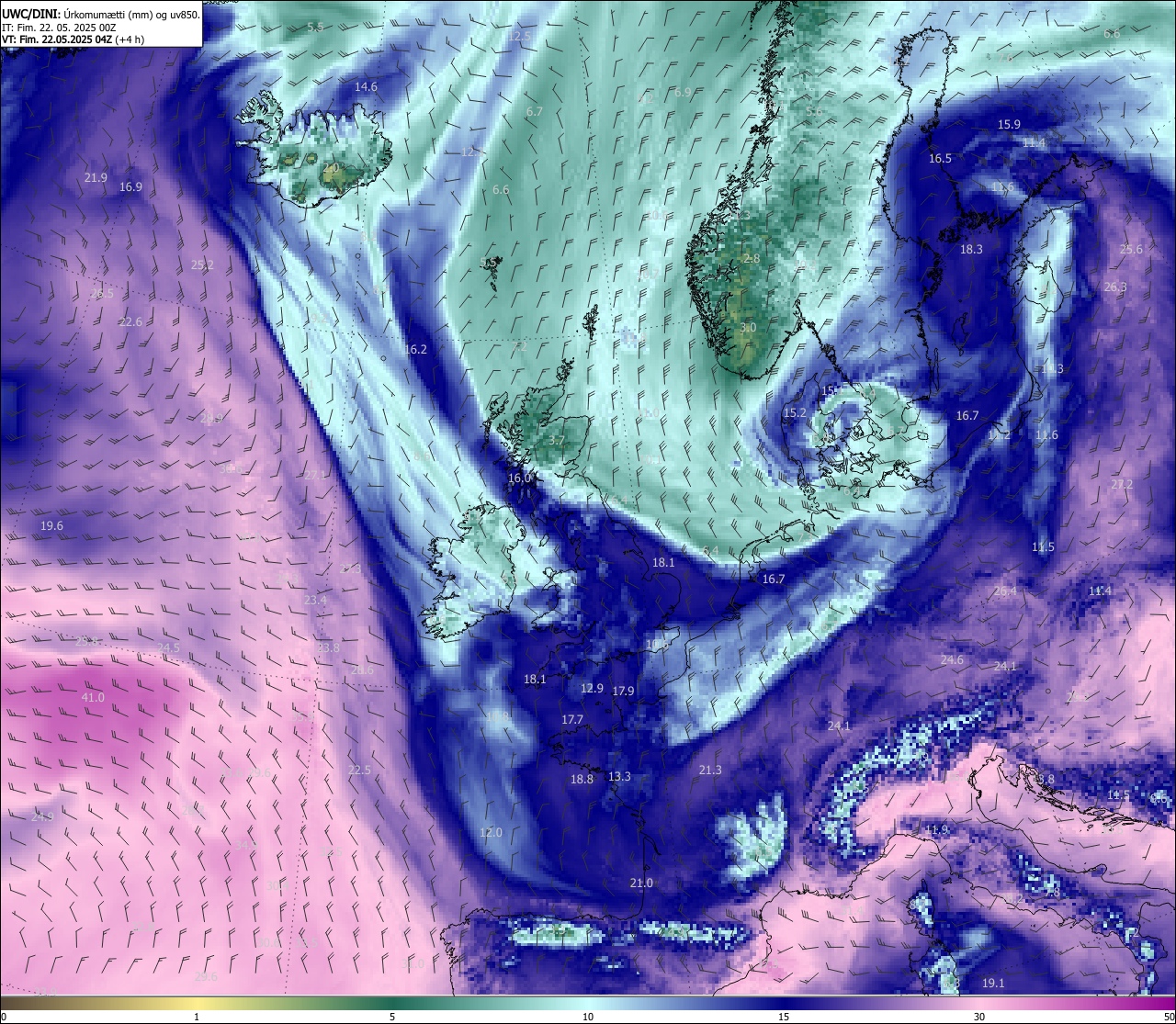1176x1024 pixels.
Task: Click the VT: Fim. 22.05.2025 04Z (+4 h) line
Action: pos(73,39)
